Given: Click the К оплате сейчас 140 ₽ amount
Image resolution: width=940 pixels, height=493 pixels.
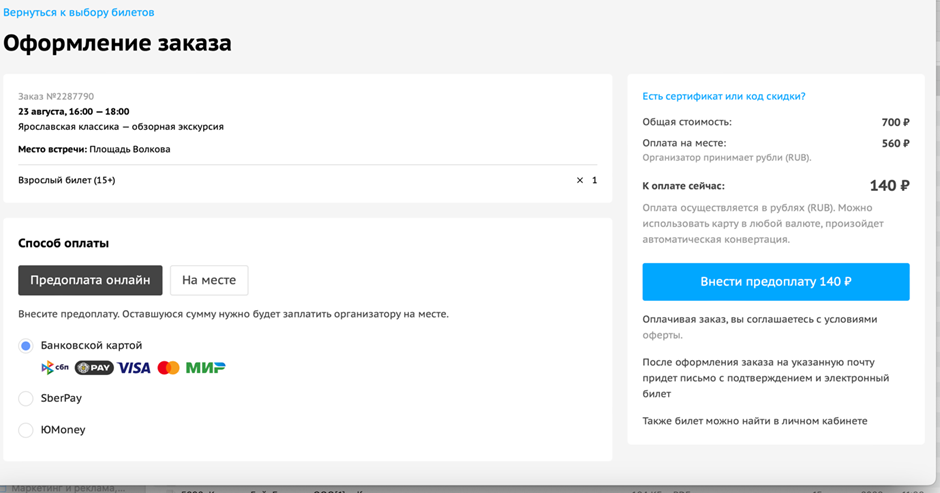Looking at the screenshot, I should point(889,186).
